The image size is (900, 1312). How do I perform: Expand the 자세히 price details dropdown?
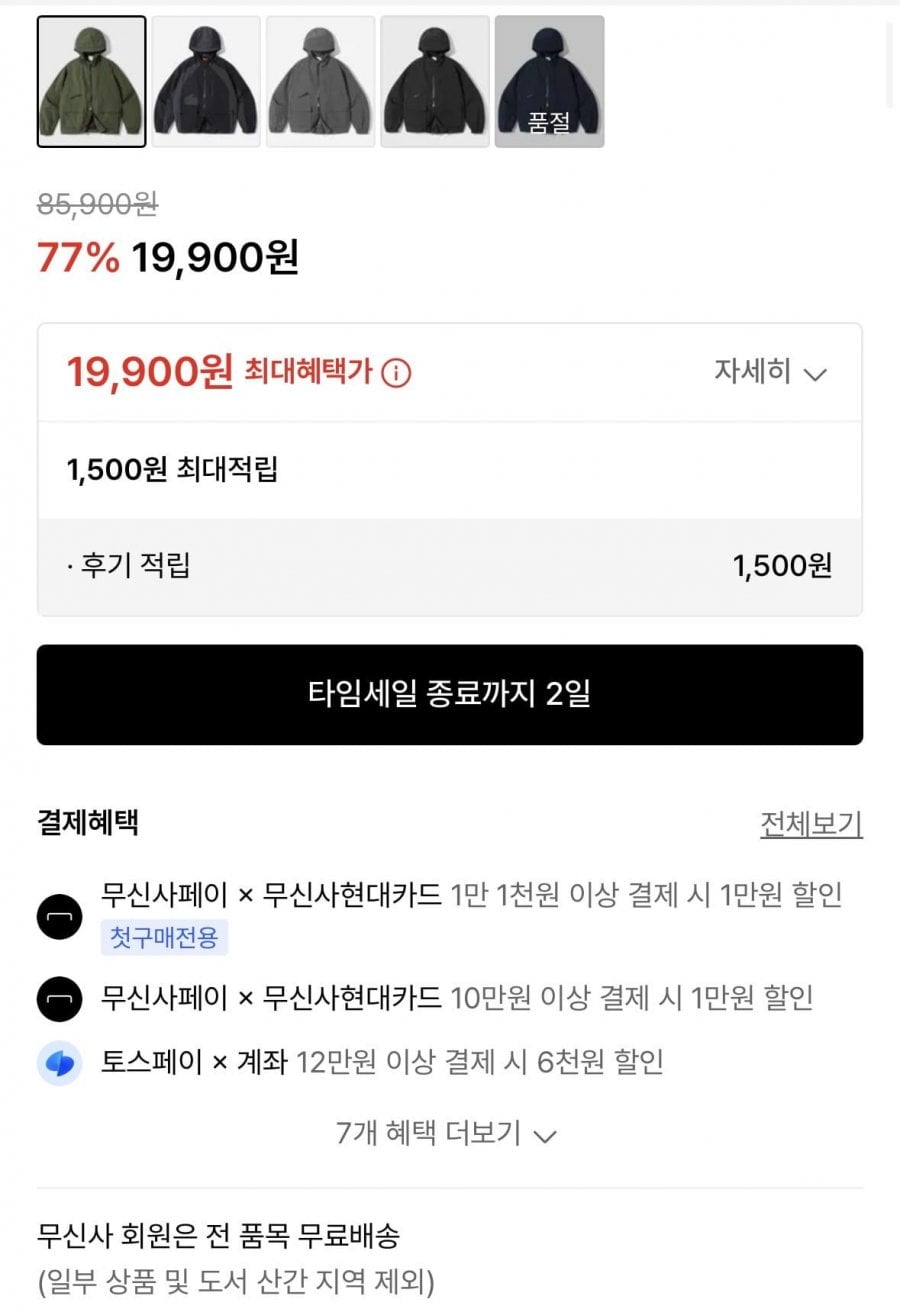click(x=769, y=373)
